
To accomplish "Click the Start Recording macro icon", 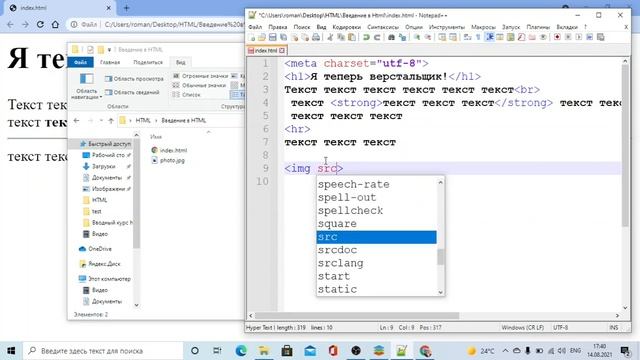I will [557, 37].
